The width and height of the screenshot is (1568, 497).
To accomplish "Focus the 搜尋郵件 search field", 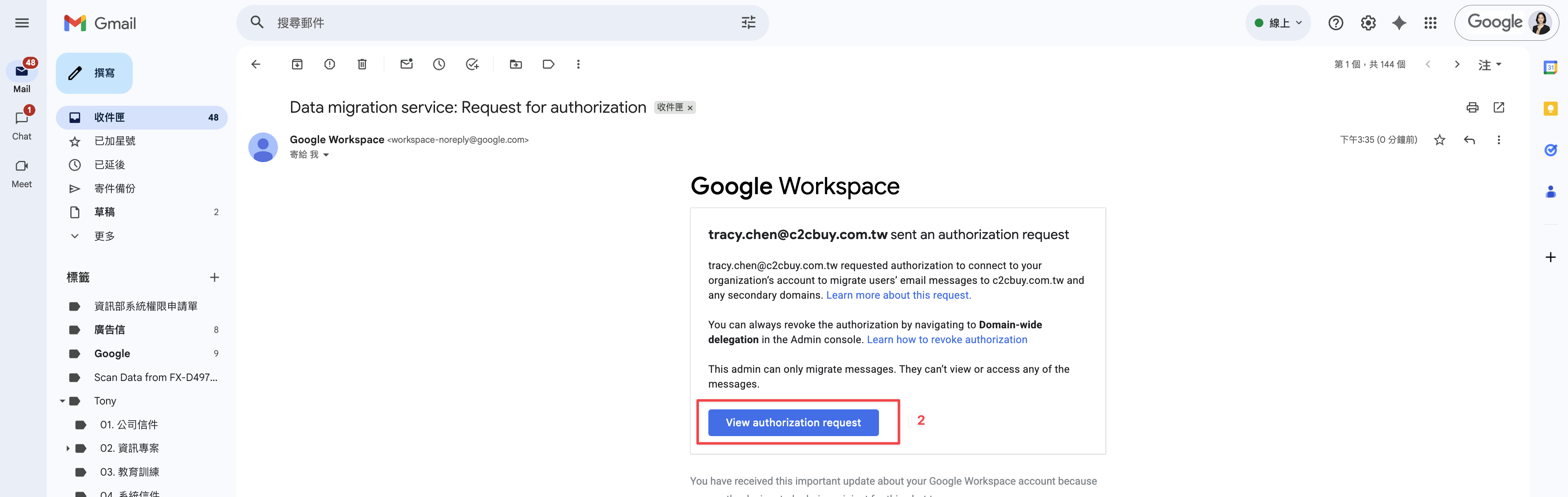I will pos(502,23).
